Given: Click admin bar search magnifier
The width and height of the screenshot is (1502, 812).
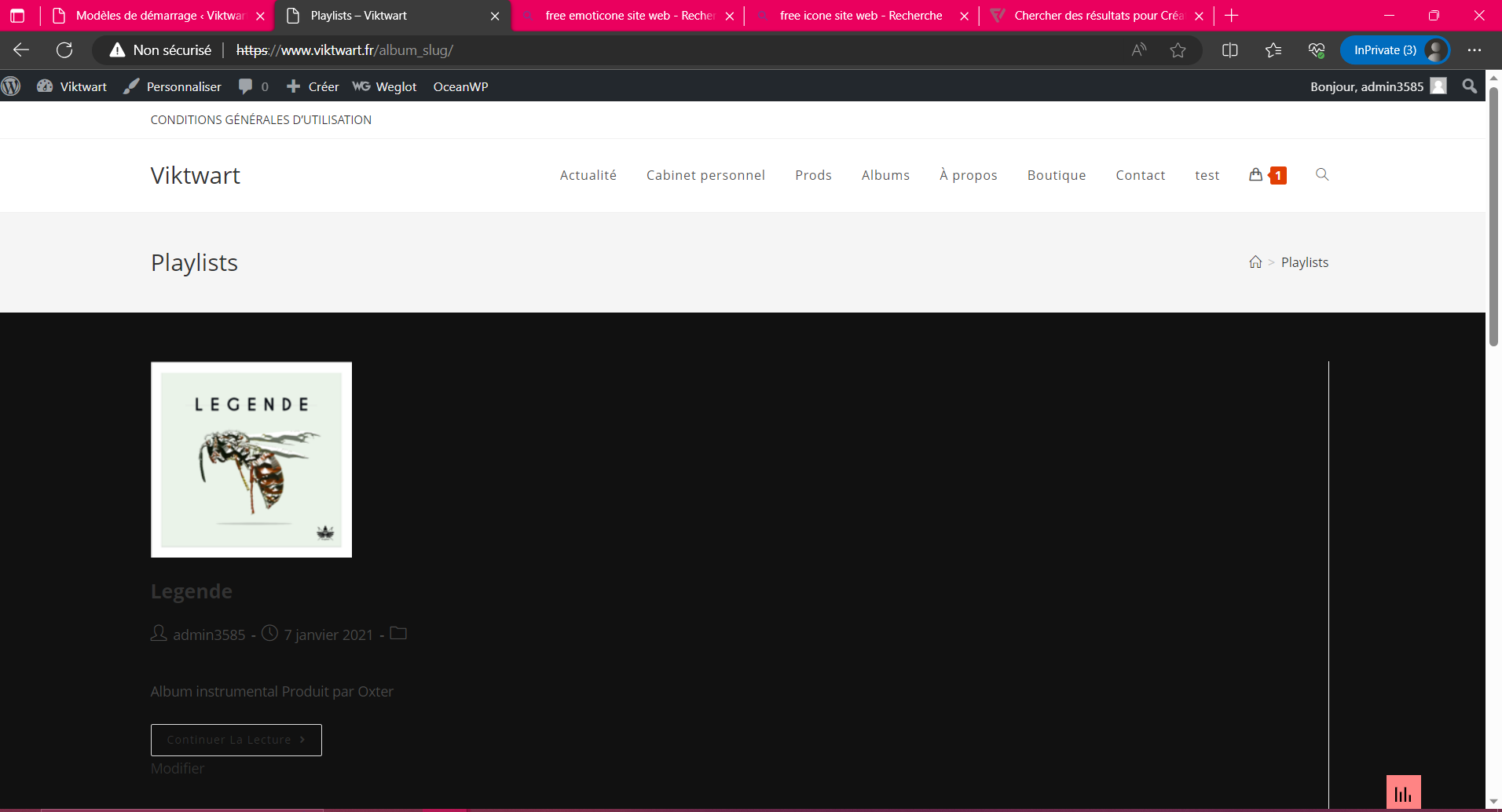Looking at the screenshot, I should coord(1470,86).
